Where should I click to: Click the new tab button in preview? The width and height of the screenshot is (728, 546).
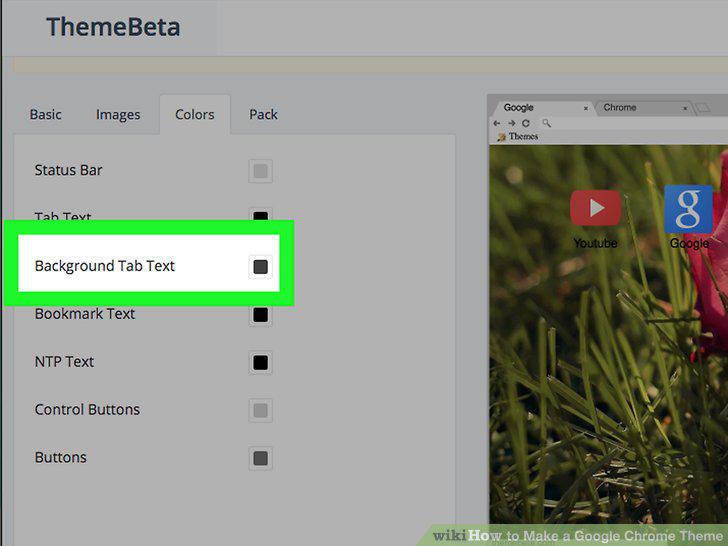tap(703, 108)
